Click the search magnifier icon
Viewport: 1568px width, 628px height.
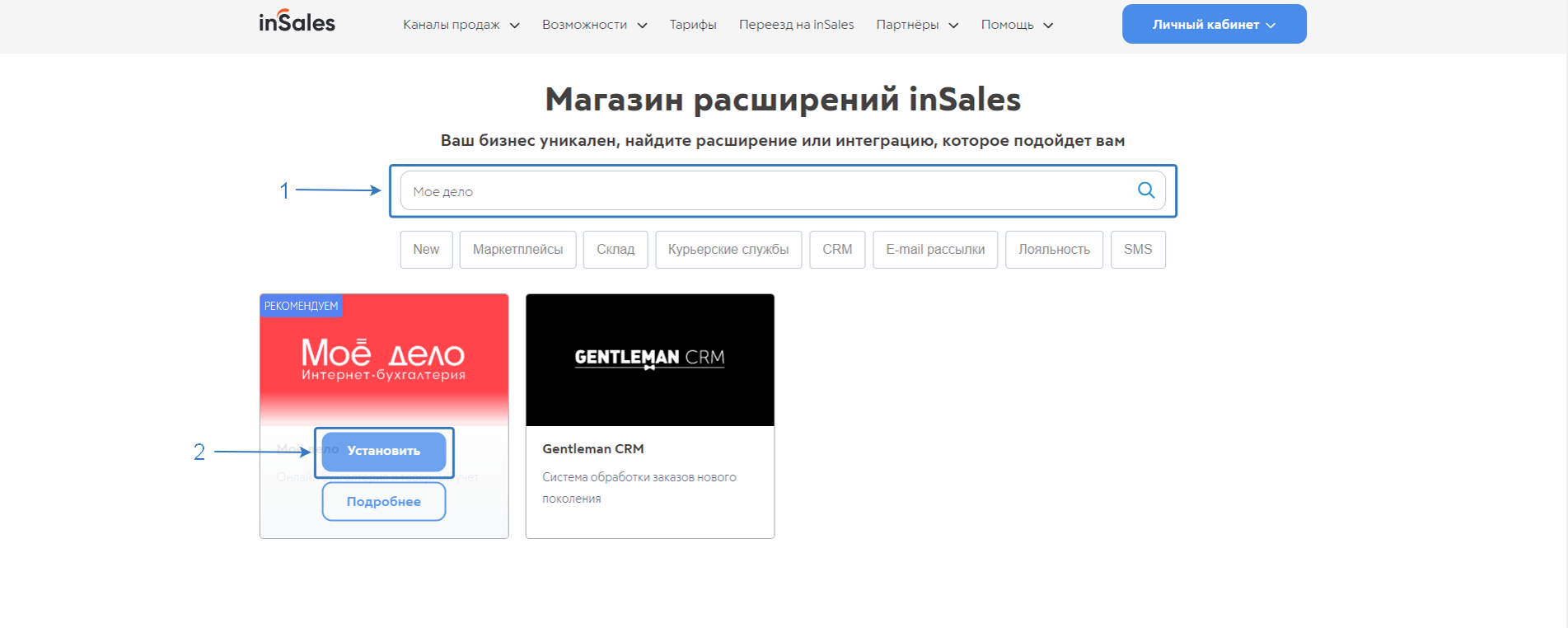(1145, 190)
